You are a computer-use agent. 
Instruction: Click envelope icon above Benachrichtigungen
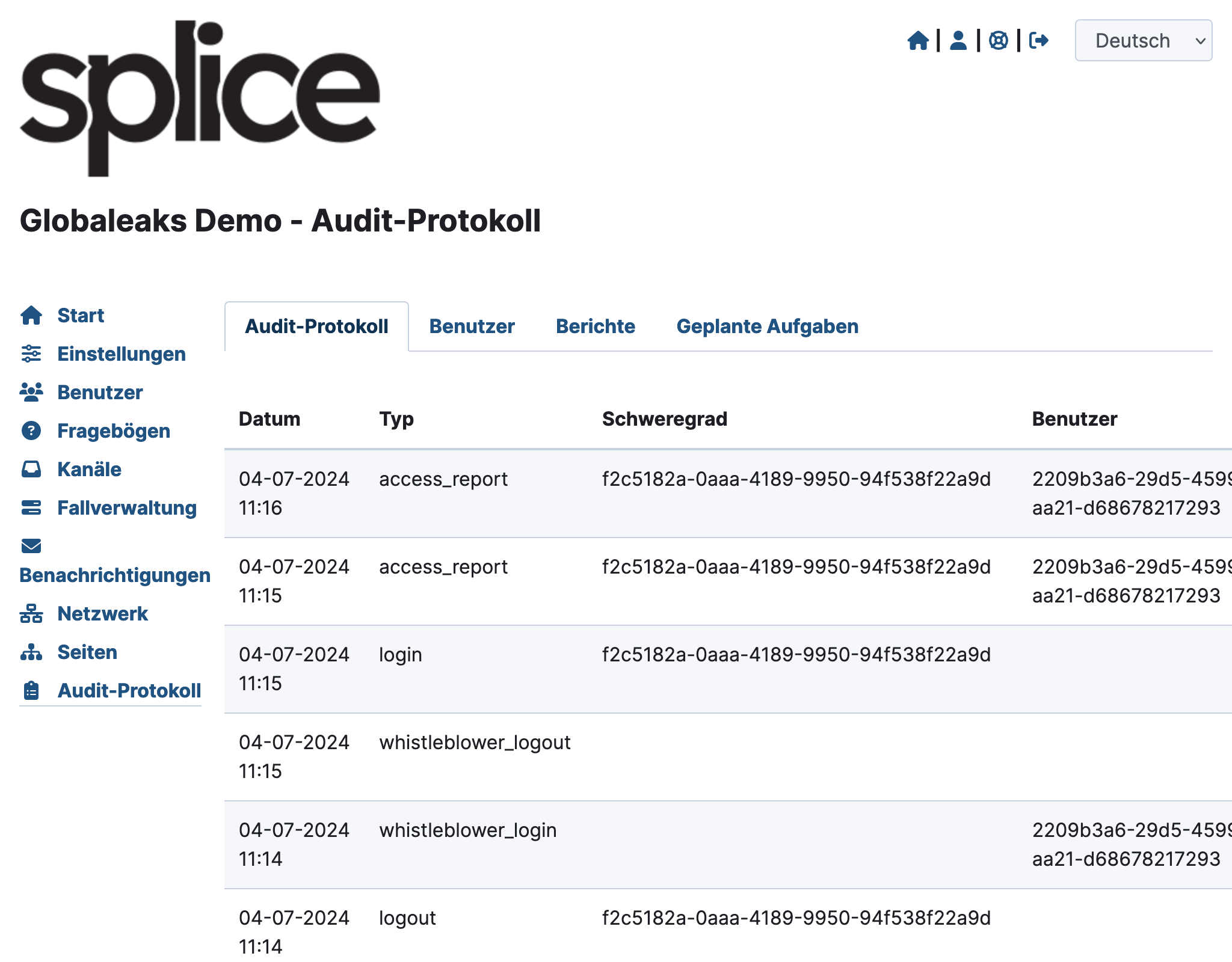[31, 546]
